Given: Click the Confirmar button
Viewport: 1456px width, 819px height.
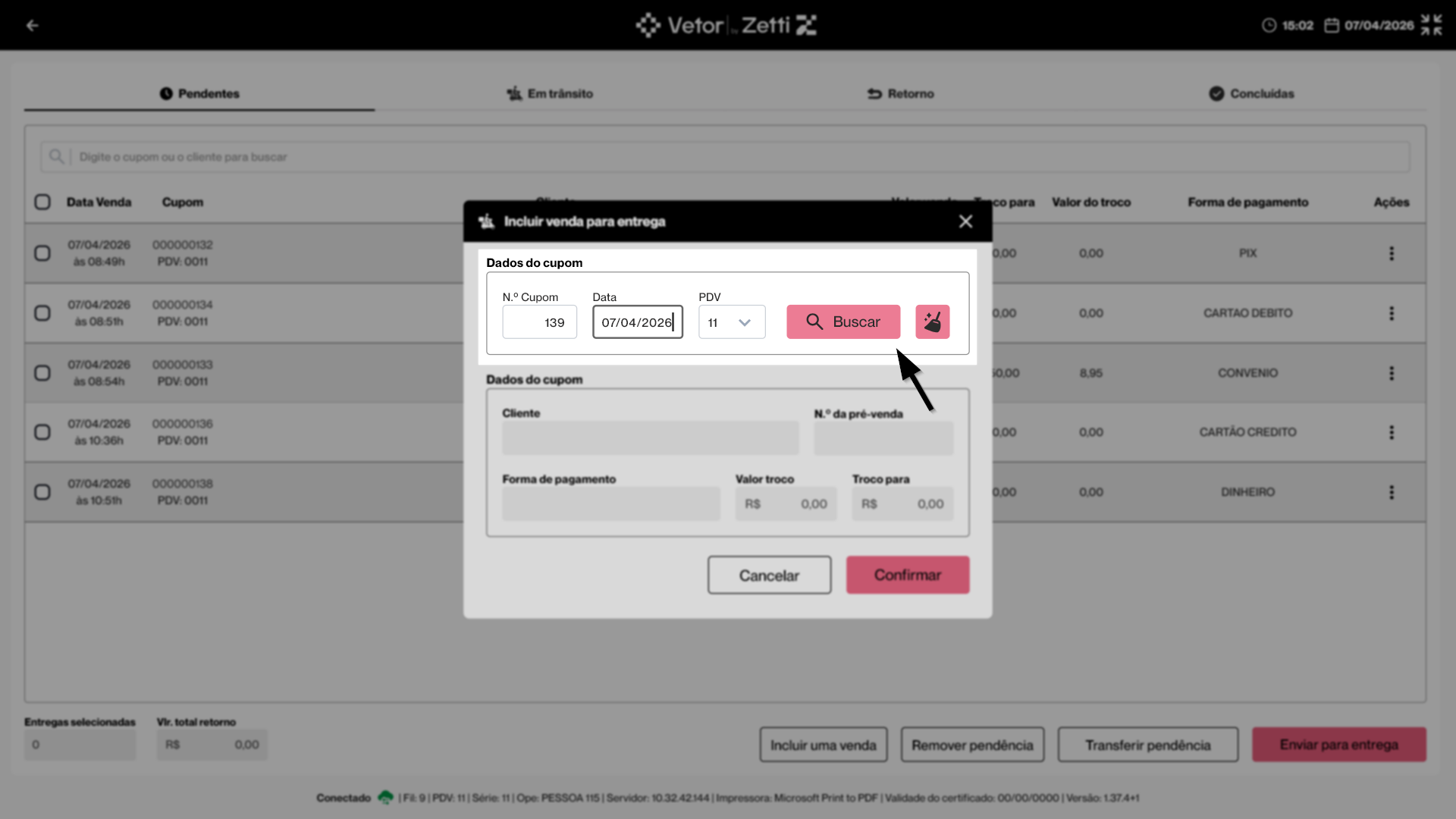Looking at the screenshot, I should [x=908, y=575].
